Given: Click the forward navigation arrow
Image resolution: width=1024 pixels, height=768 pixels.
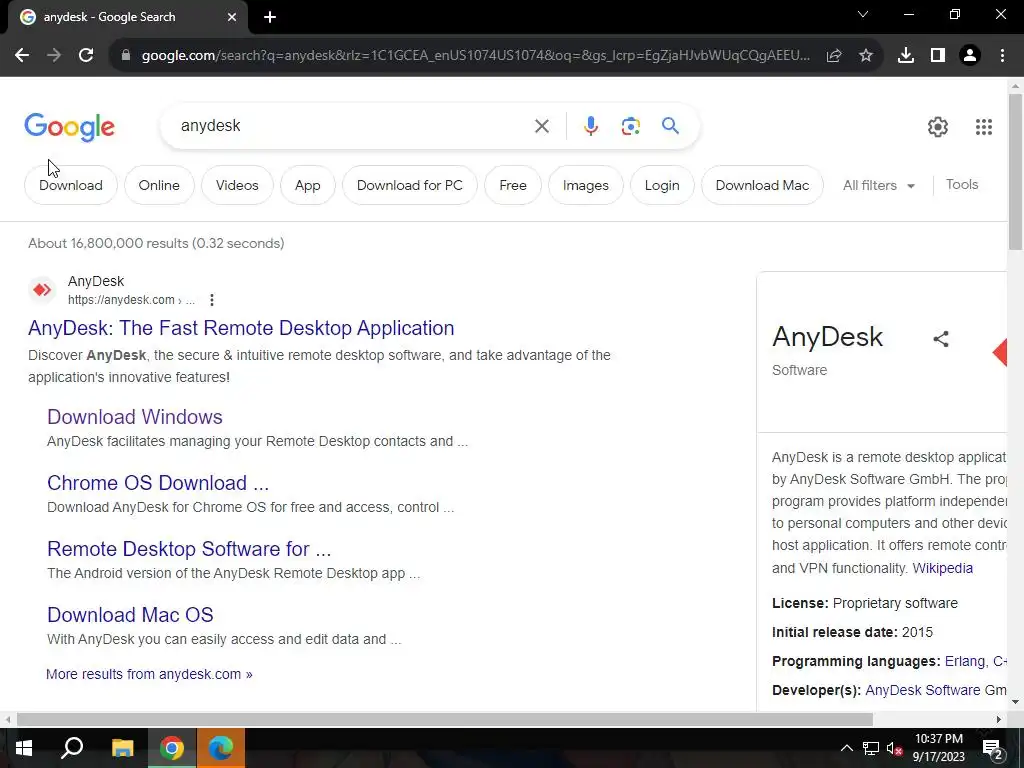Looking at the screenshot, I should pos(54,56).
